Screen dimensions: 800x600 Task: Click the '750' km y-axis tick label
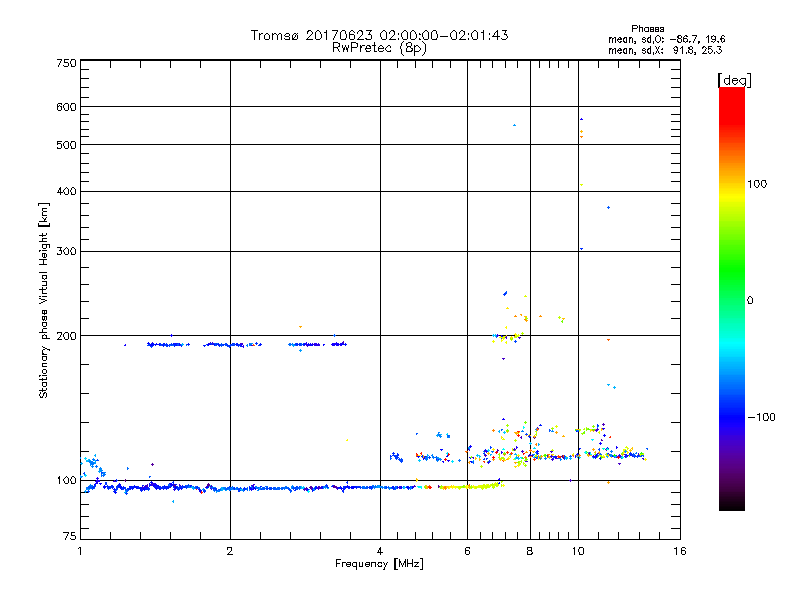pos(66,63)
